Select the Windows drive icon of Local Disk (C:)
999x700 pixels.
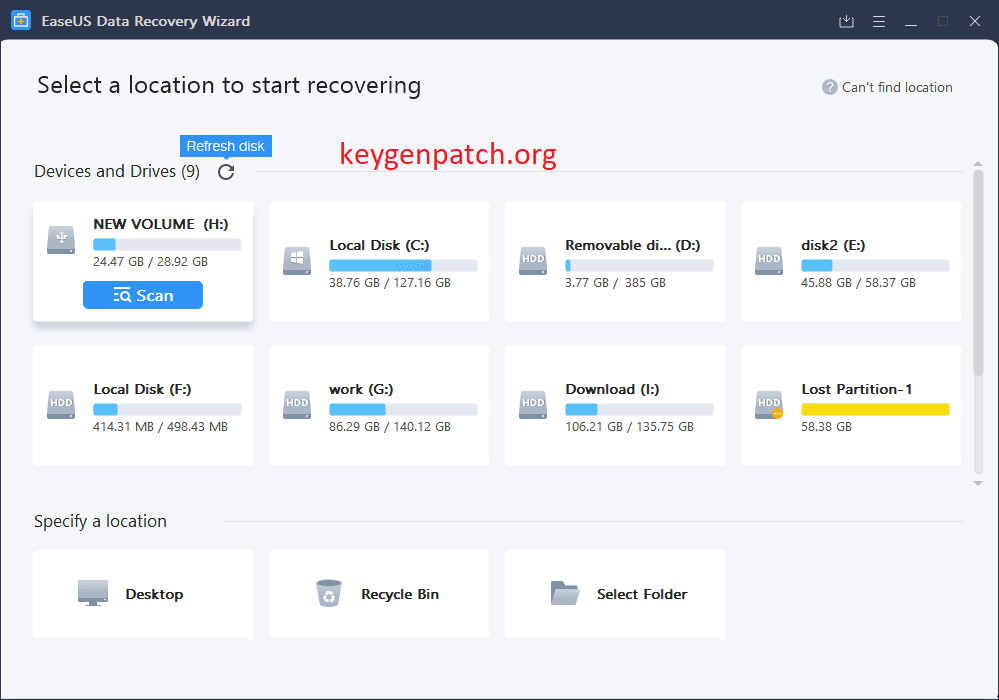pyautogui.click(x=297, y=261)
